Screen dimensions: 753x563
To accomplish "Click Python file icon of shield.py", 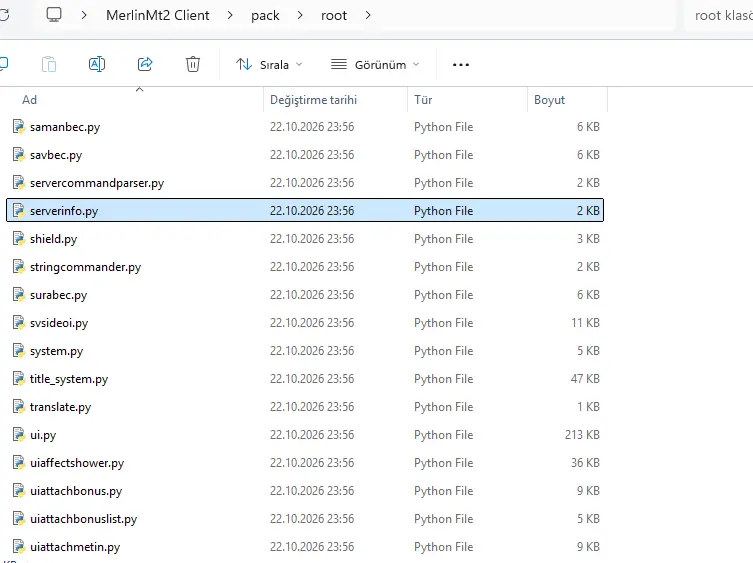I will pos(18,238).
